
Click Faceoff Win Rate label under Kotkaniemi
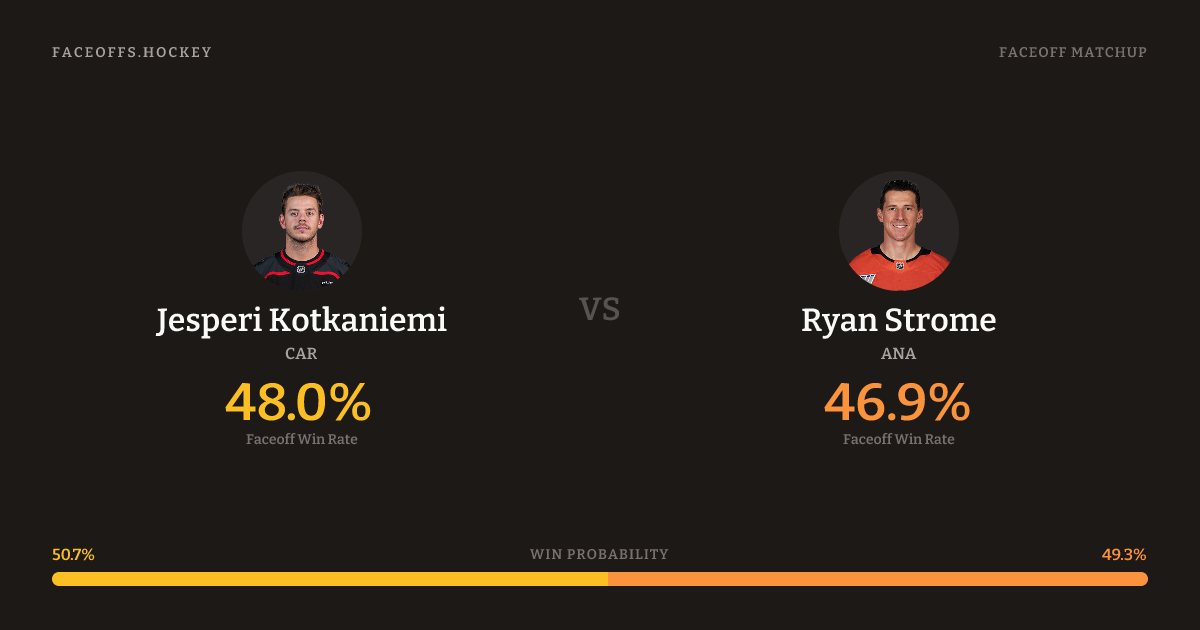(x=301, y=439)
